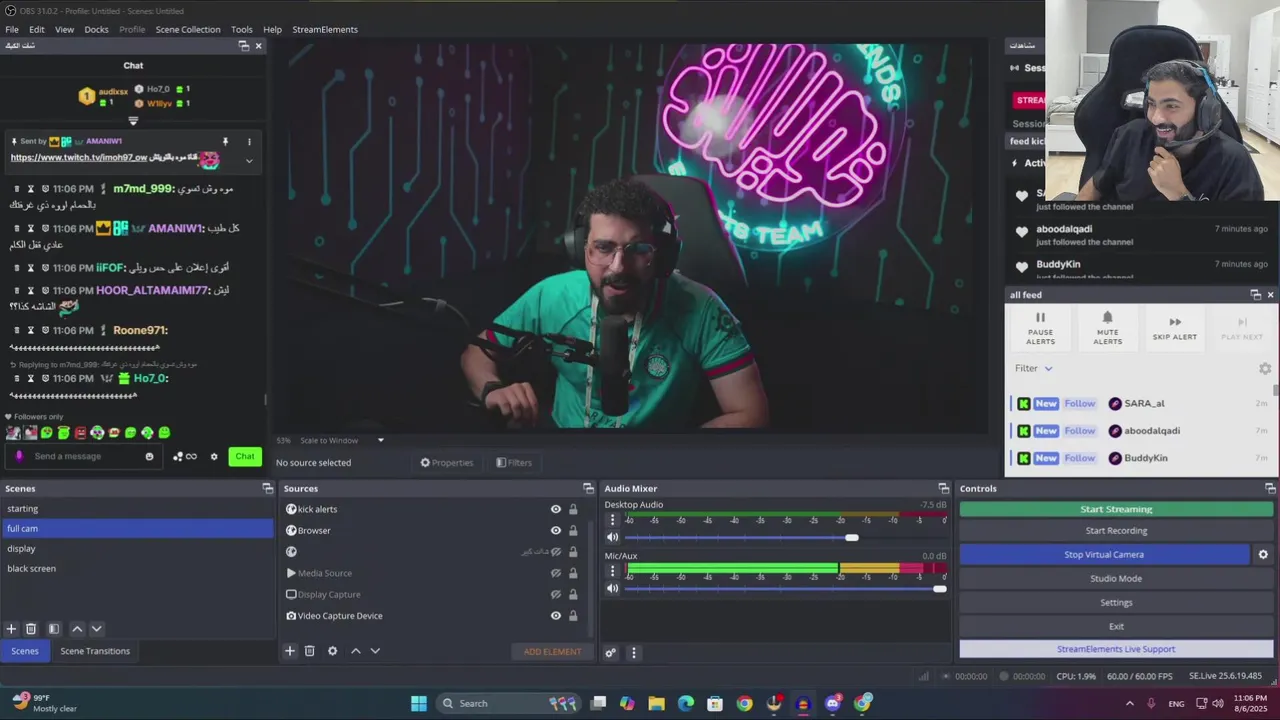Pop out the Scenes dock
The width and height of the screenshot is (1280, 720).
tap(268, 489)
